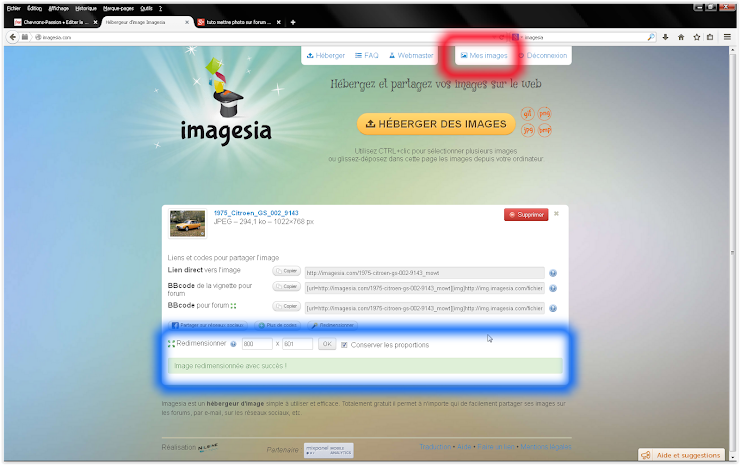740x465 pixels.
Task: Open the Aide footer link
Action: click(464, 447)
